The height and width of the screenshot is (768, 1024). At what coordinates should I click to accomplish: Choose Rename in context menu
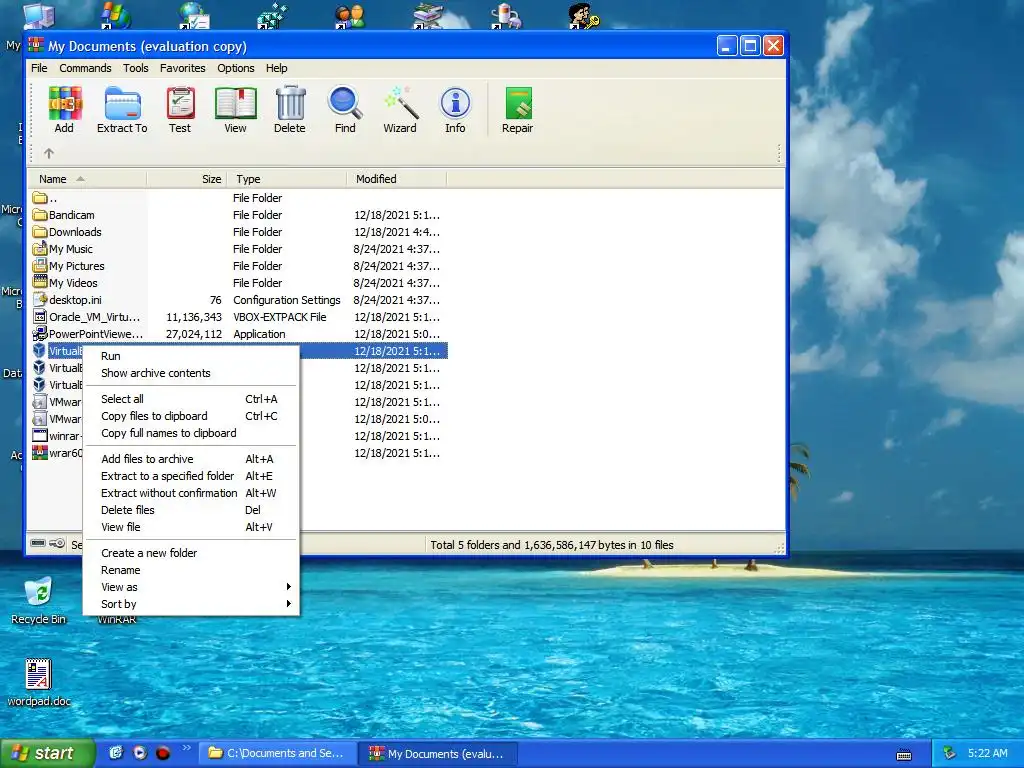point(191,570)
